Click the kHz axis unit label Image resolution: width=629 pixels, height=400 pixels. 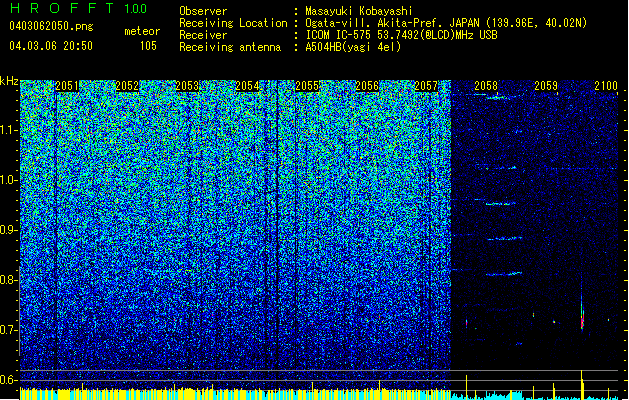coord(9,81)
